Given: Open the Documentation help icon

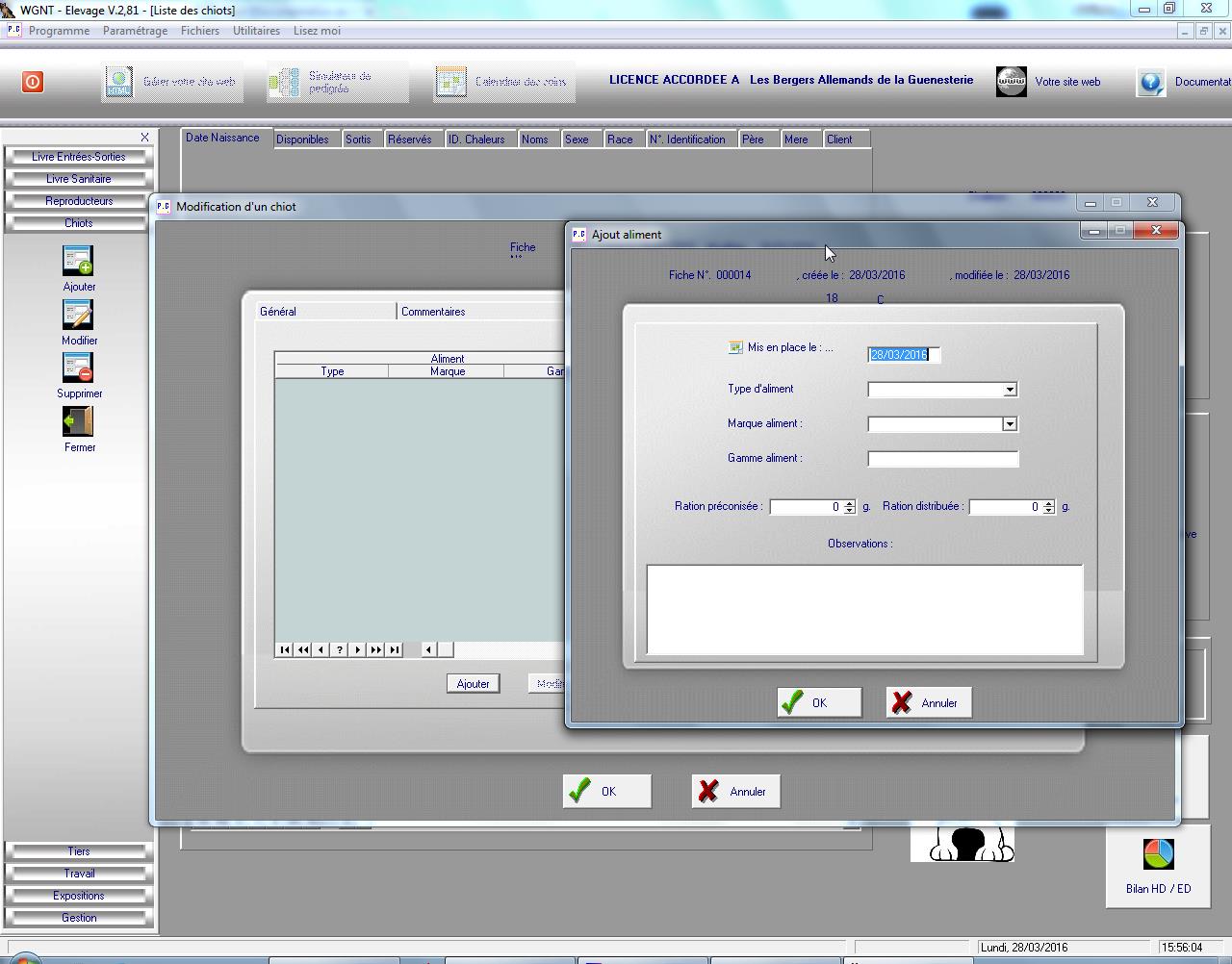Looking at the screenshot, I should coord(1151,82).
